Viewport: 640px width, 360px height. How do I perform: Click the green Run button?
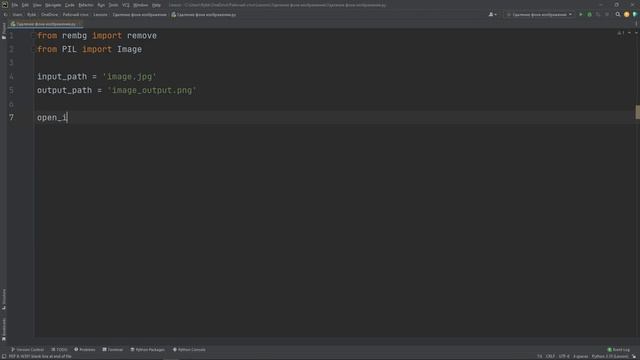(581, 15)
